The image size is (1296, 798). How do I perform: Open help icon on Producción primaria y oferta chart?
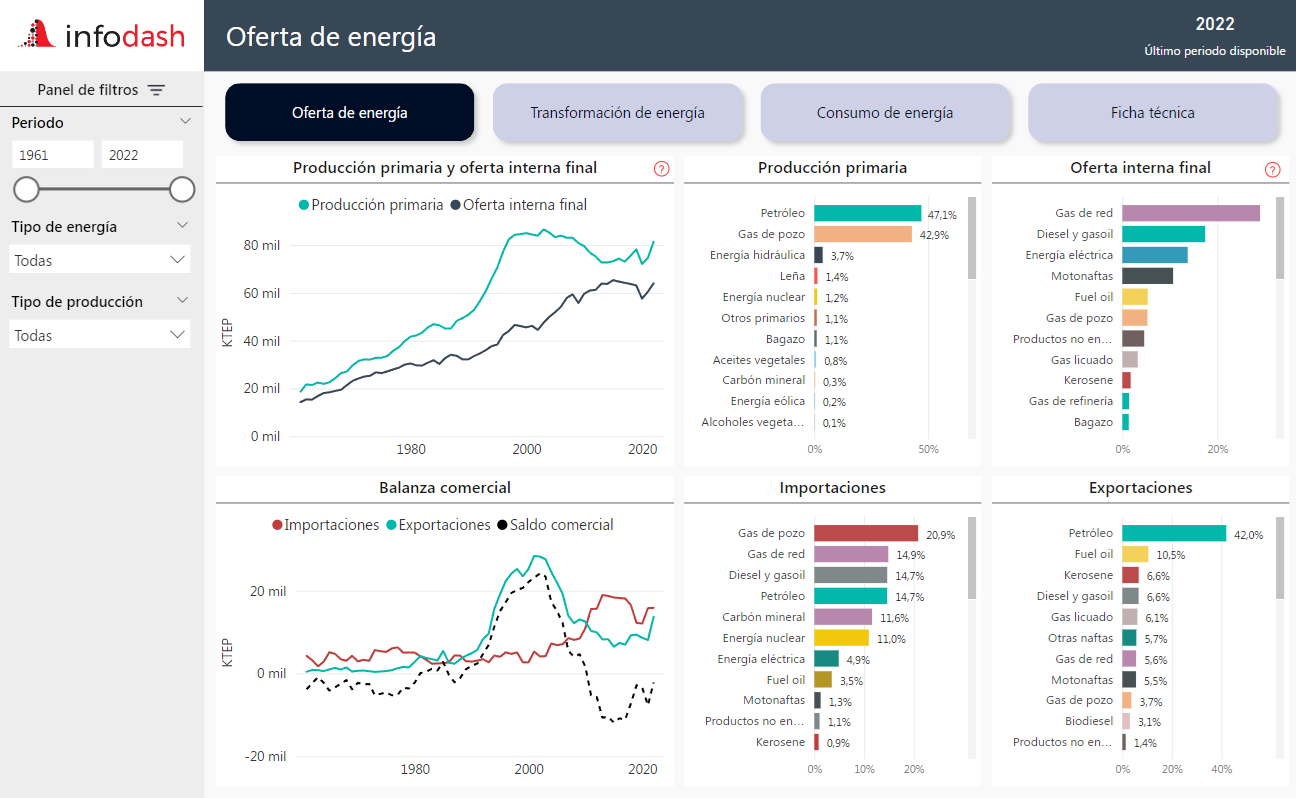point(661,169)
